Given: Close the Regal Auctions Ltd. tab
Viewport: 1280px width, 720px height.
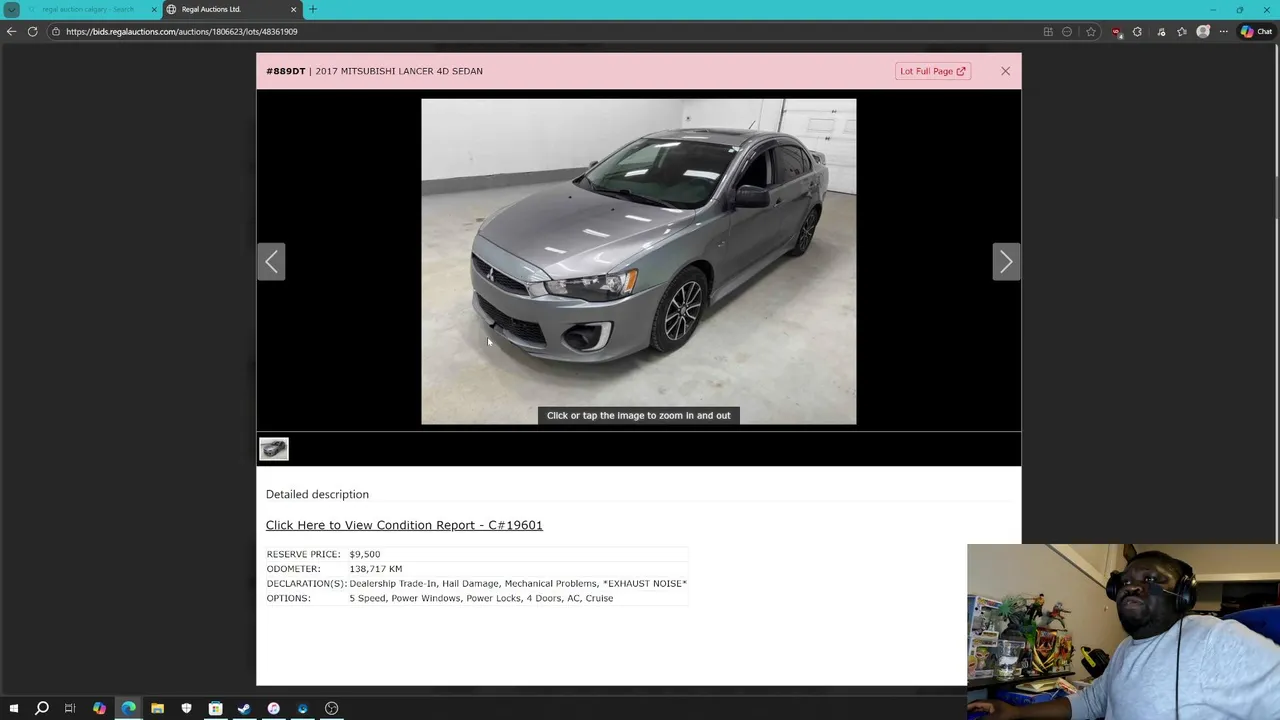Looking at the screenshot, I should point(293,9).
